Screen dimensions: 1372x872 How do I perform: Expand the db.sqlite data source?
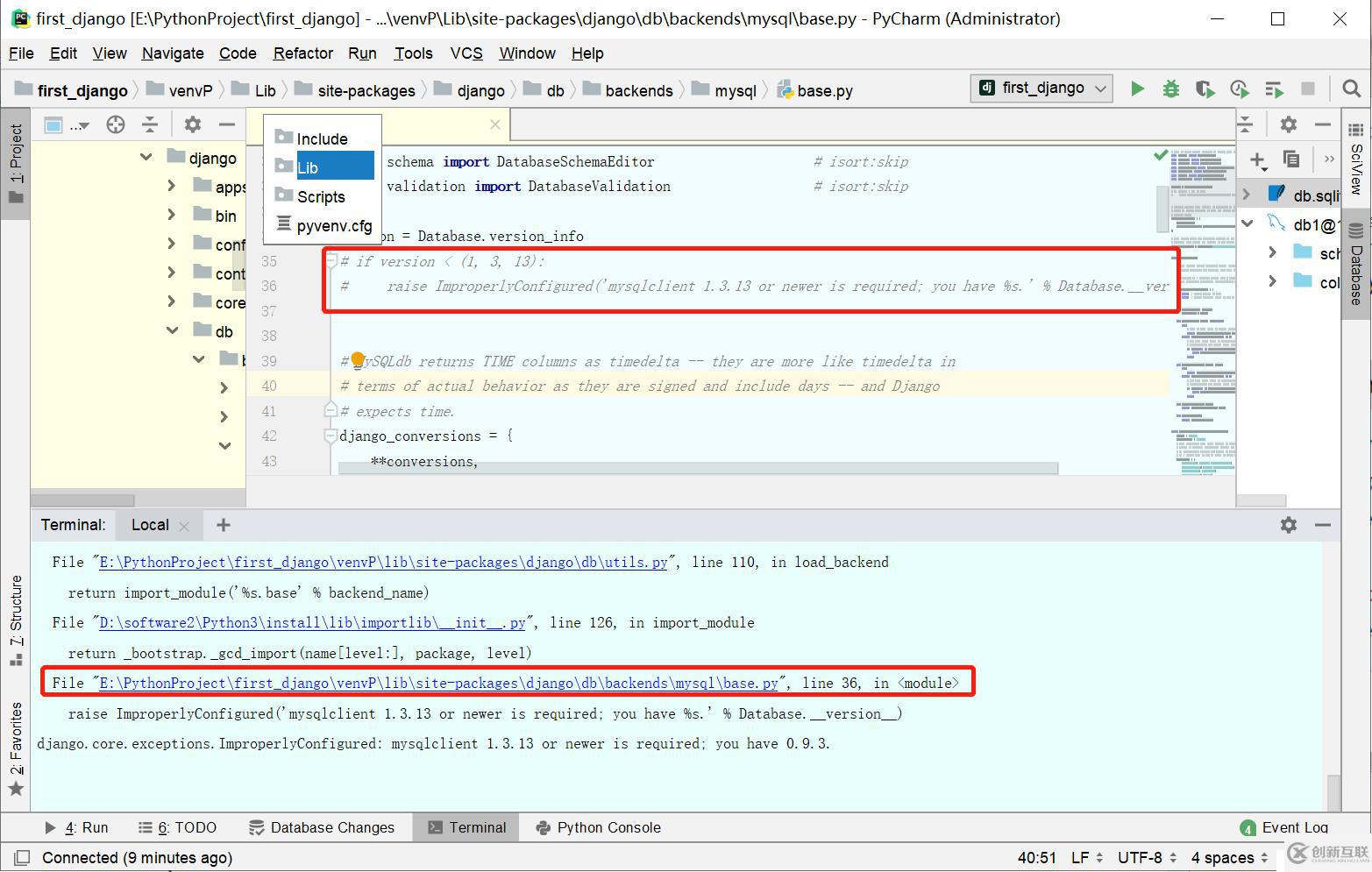pyautogui.click(x=1247, y=195)
